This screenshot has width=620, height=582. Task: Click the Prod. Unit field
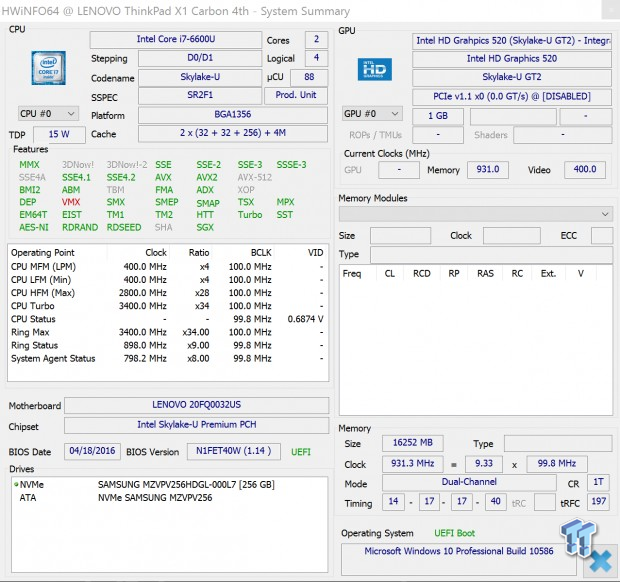pos(296,95)
